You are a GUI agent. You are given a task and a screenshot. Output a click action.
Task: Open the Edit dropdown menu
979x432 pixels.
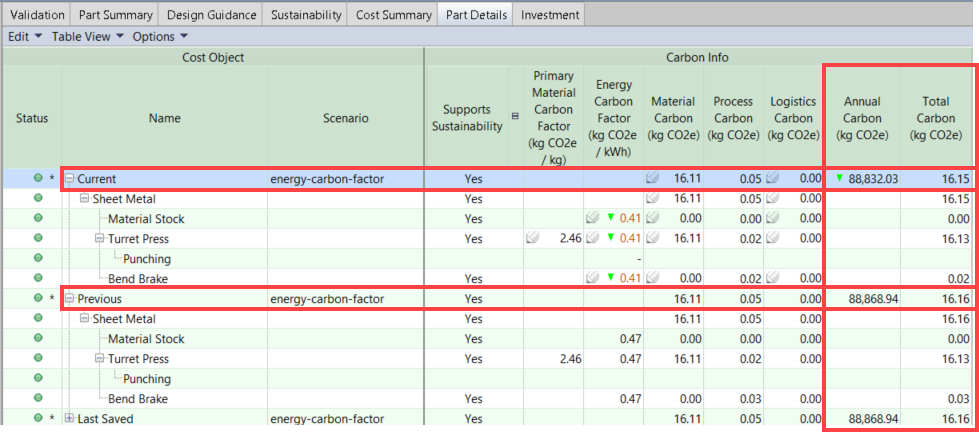tap(25, 37)
